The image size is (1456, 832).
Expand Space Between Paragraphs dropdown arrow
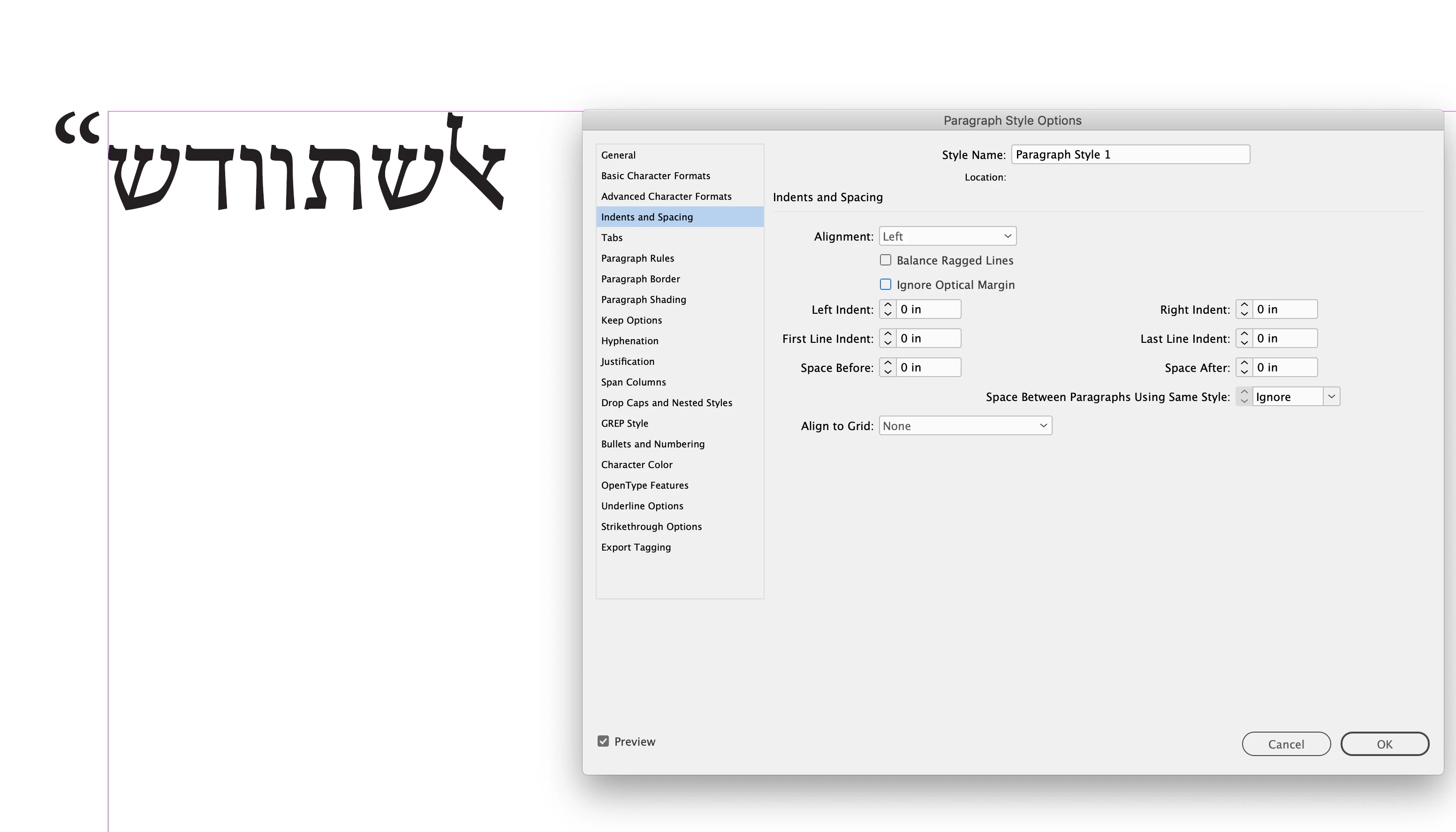(x=1331, y=397)
